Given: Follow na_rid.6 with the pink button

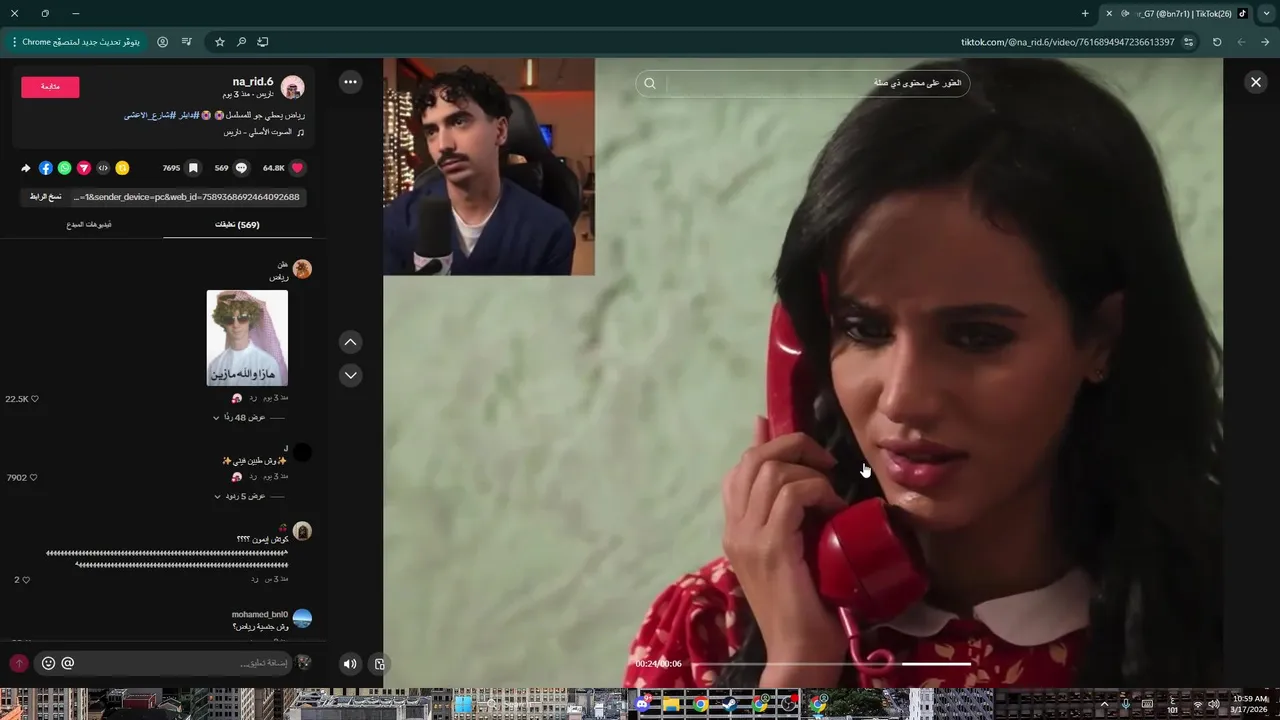Looking at the screenshot, I should tap(50, 87).
